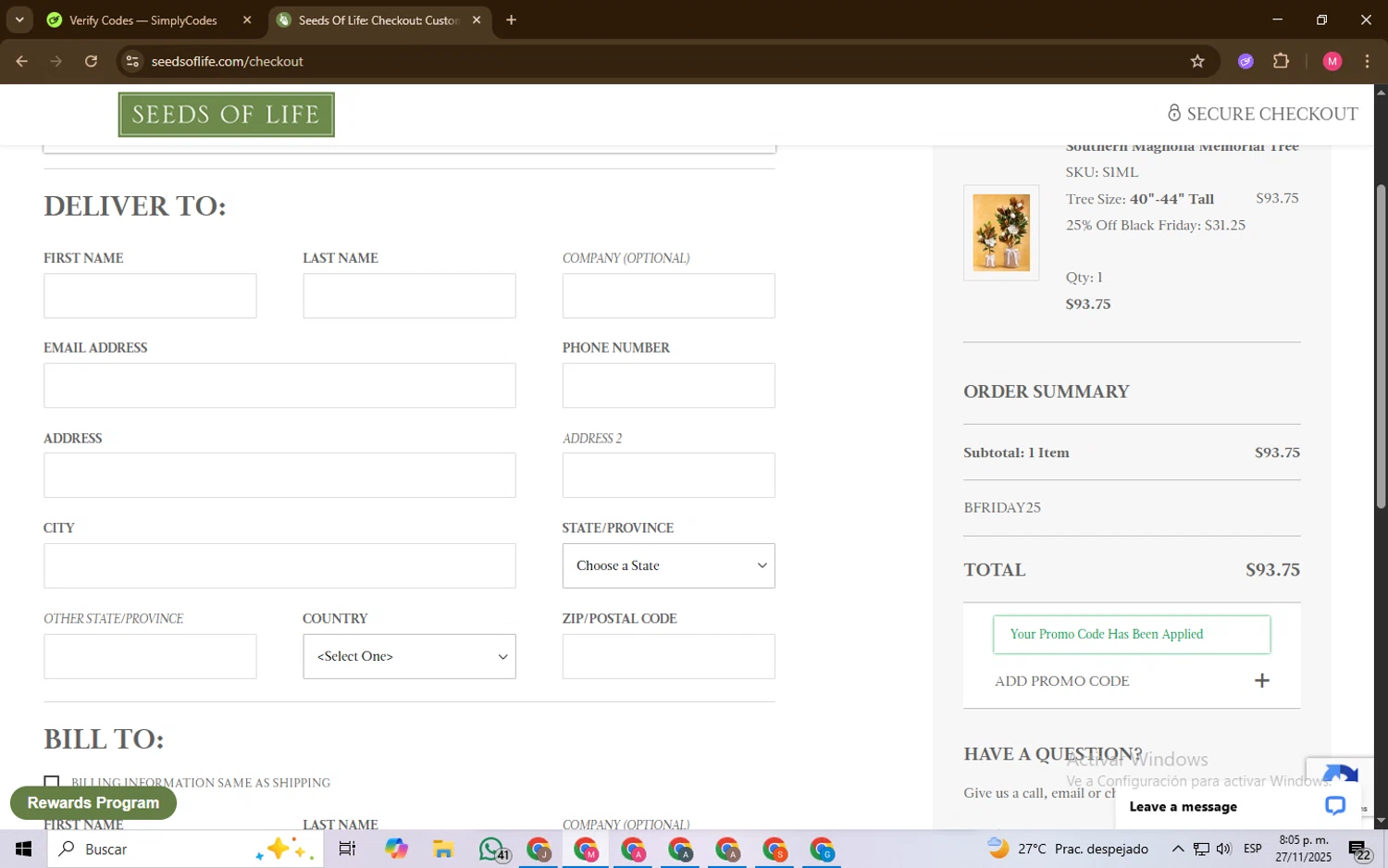Bookmark this page with the star icon
This screenshot has width=1388, height=868.
point(1197,62)
